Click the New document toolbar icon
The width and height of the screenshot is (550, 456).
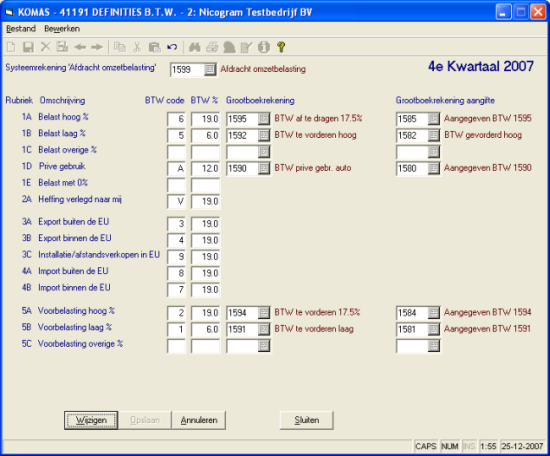pyautogui.click(x=11, y=47)
